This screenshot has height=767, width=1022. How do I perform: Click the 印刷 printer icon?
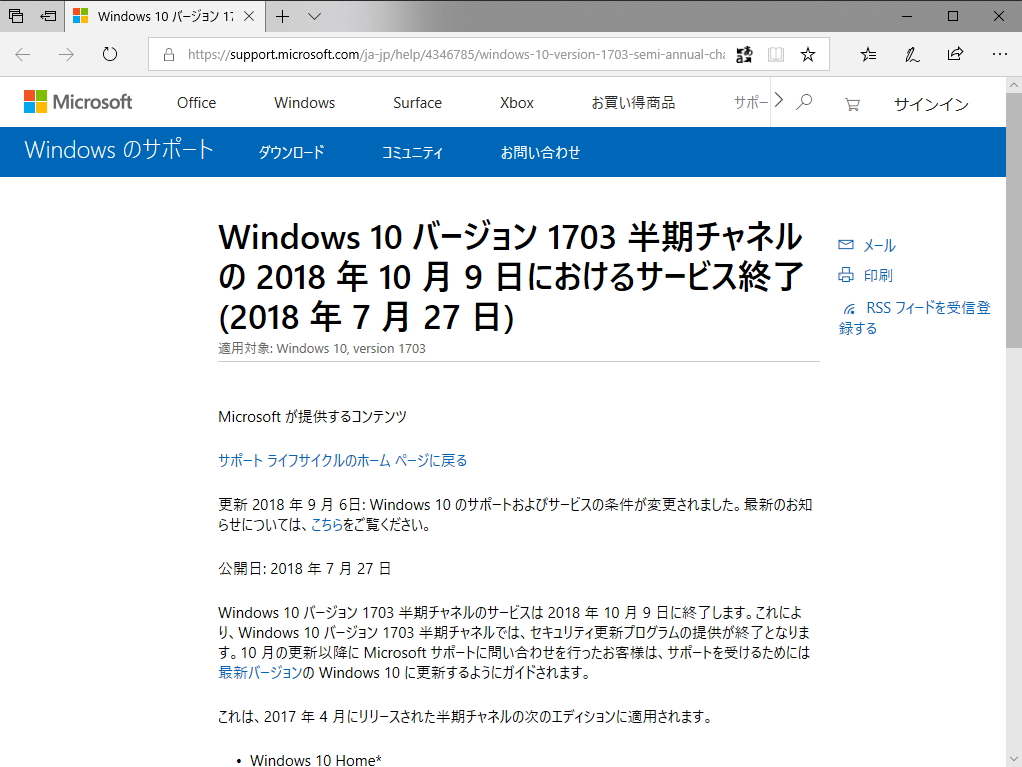pyautogui.click(x=845, y=275)
